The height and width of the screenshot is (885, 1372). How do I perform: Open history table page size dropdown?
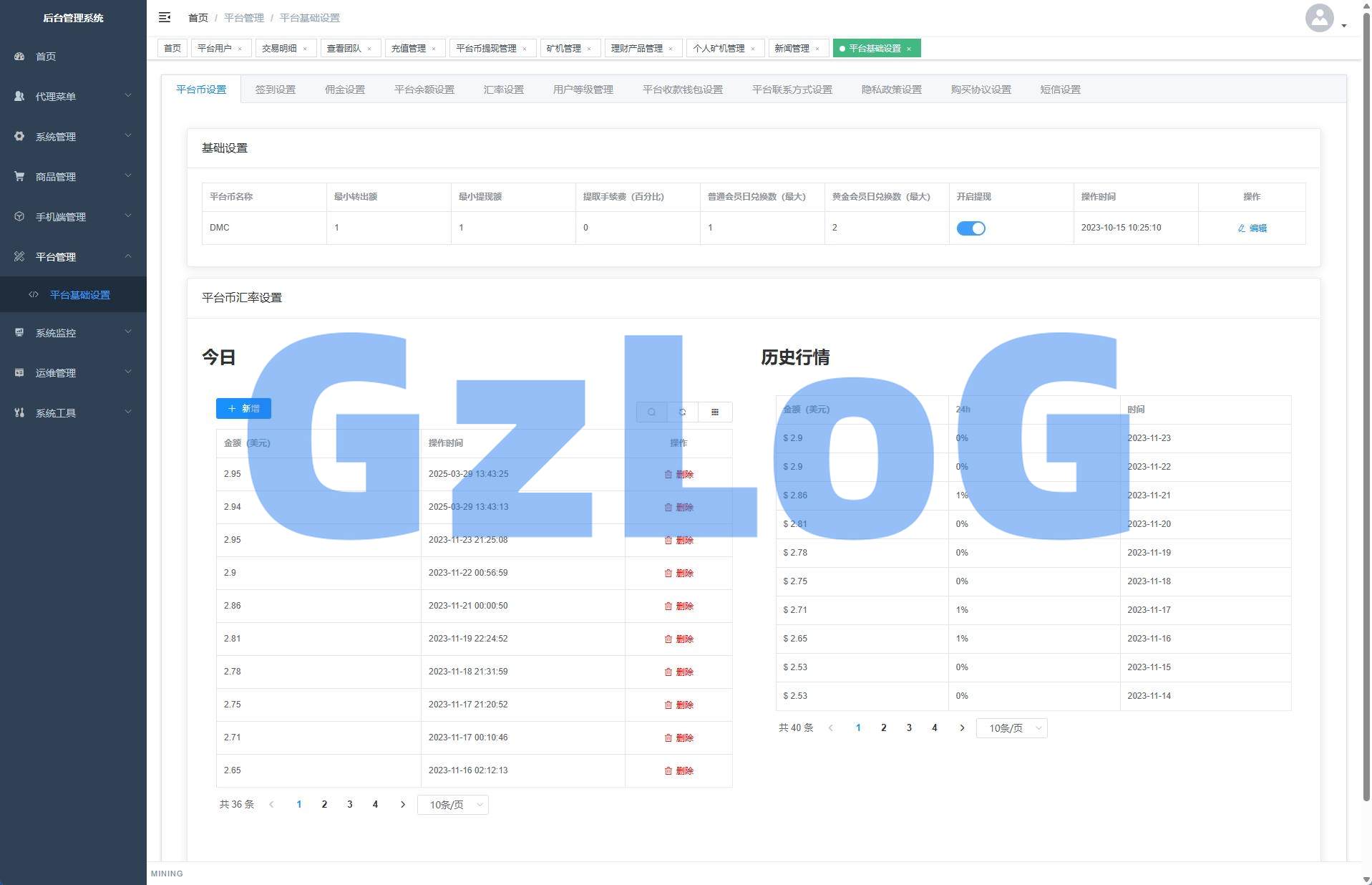tap(1011, 728)
